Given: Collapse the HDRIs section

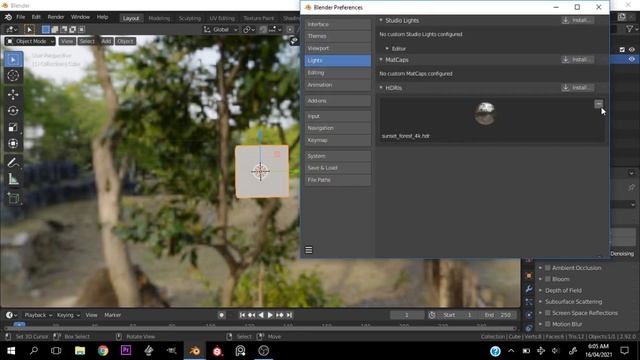Looking at the screenshot, I should 381,87.
